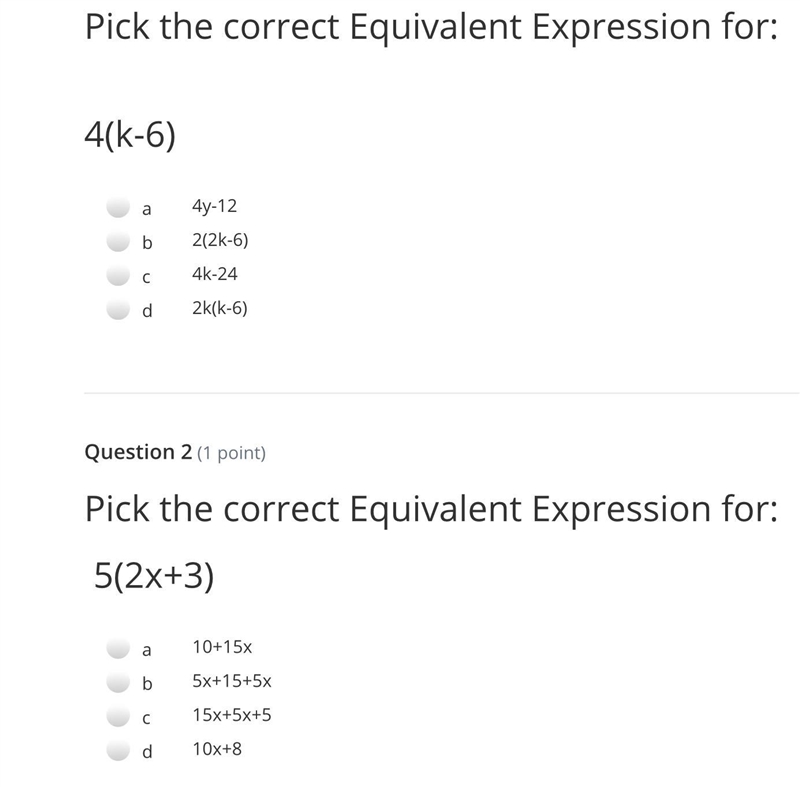Click the answer text 10+15x
This screenshot has height=788, width=800.
point(222,647)
